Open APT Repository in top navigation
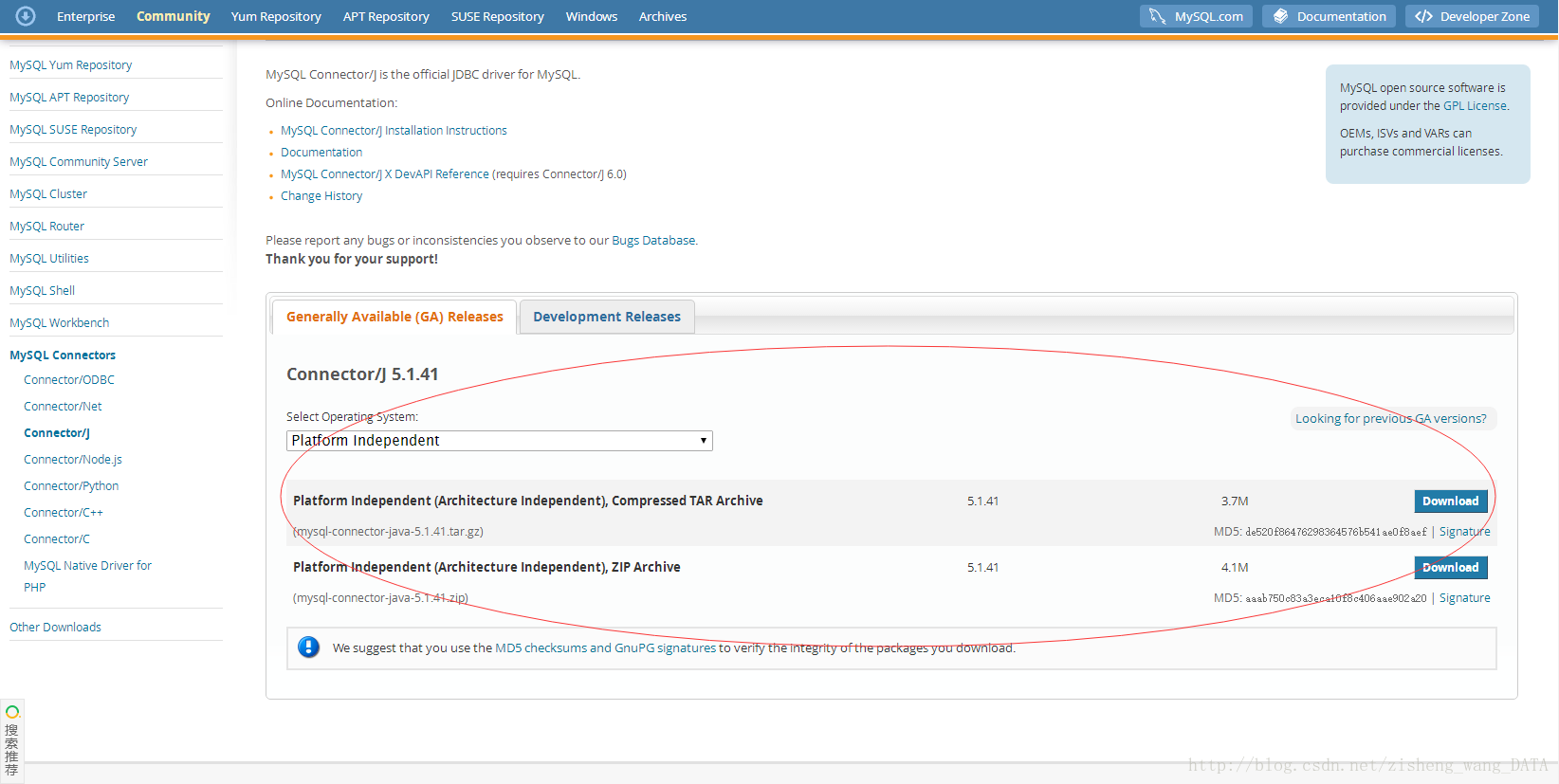 (386, 16)
